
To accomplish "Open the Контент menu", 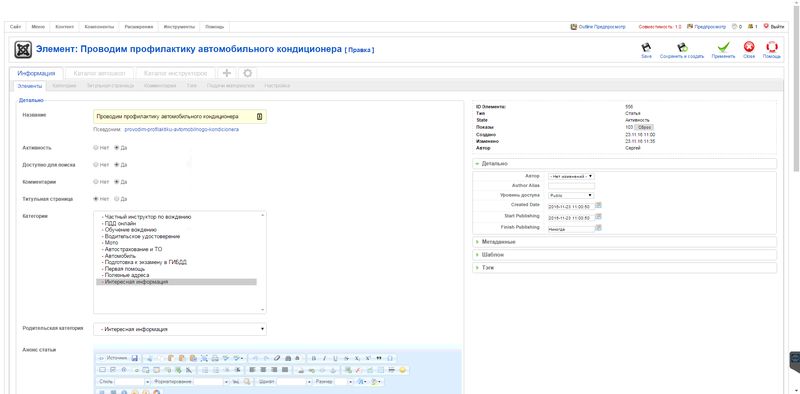I will coord(64,27).
